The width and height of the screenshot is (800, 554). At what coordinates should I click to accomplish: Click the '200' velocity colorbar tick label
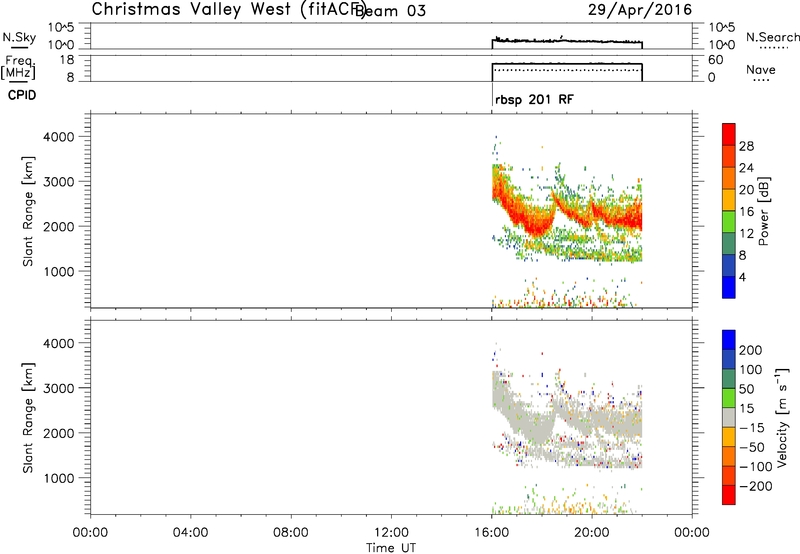[751, 350]
